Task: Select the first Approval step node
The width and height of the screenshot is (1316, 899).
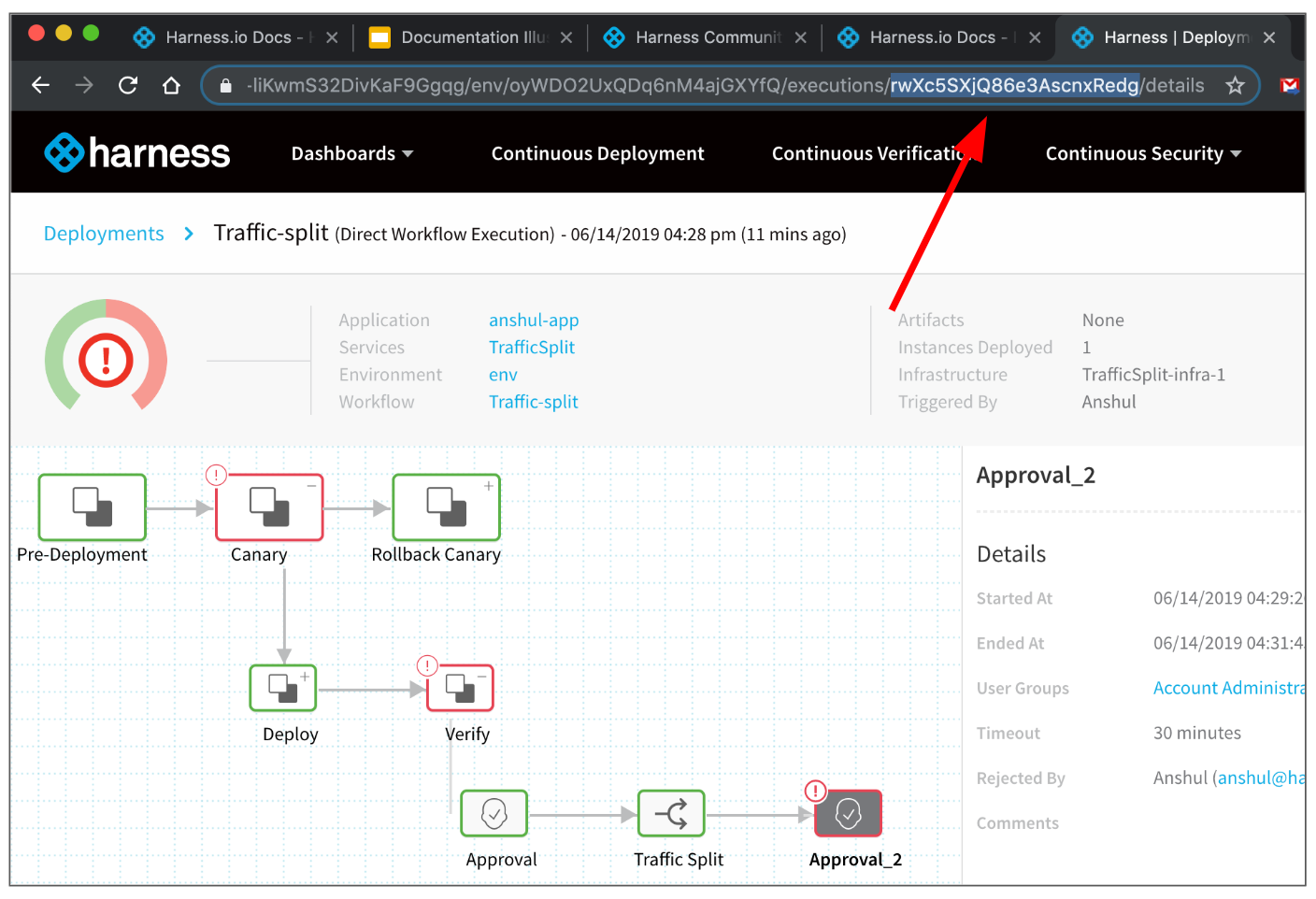Action: point(493,813)
